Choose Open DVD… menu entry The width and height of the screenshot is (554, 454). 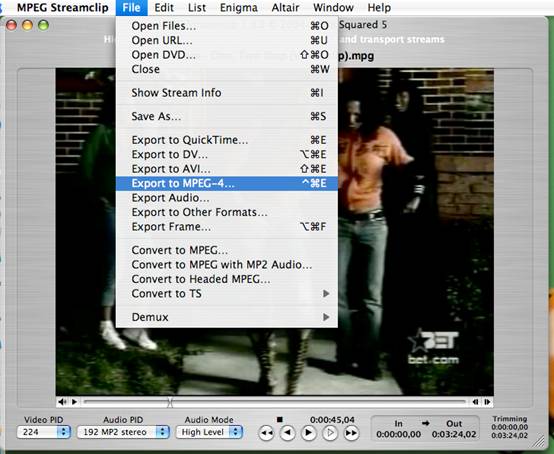coord(226,55)
